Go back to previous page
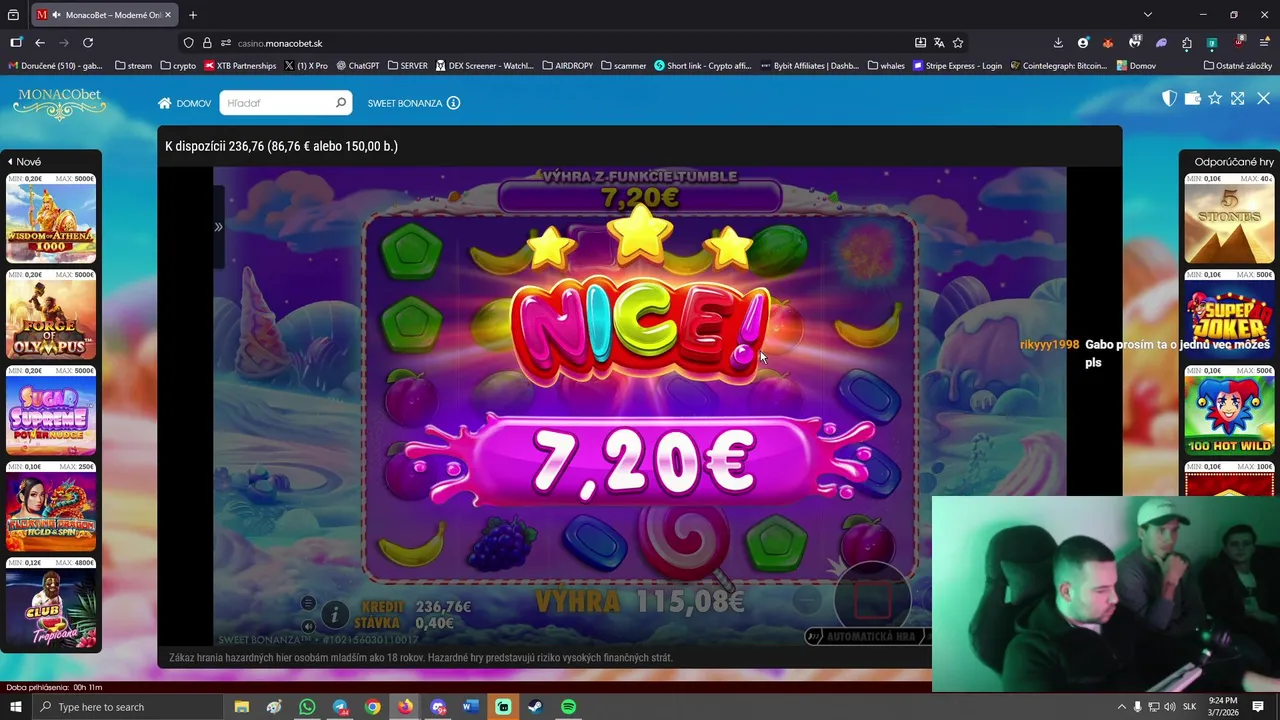The height and width of the screenshot is (720, 1280). 40,43
